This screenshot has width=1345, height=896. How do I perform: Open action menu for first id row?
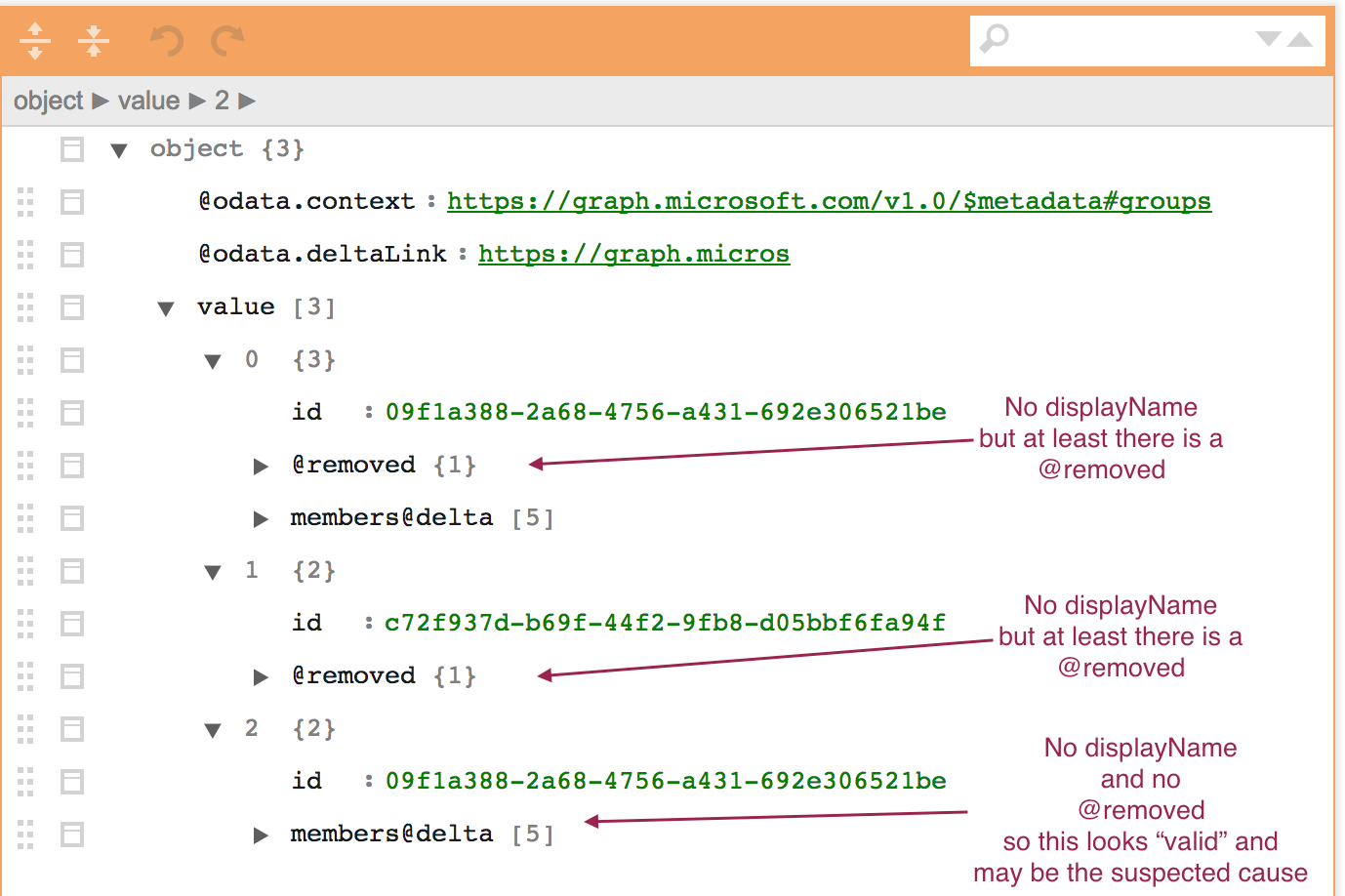[72, 413]
